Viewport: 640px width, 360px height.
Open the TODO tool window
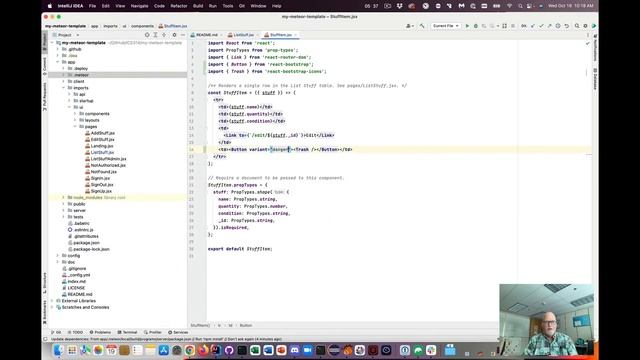[75, 332]
